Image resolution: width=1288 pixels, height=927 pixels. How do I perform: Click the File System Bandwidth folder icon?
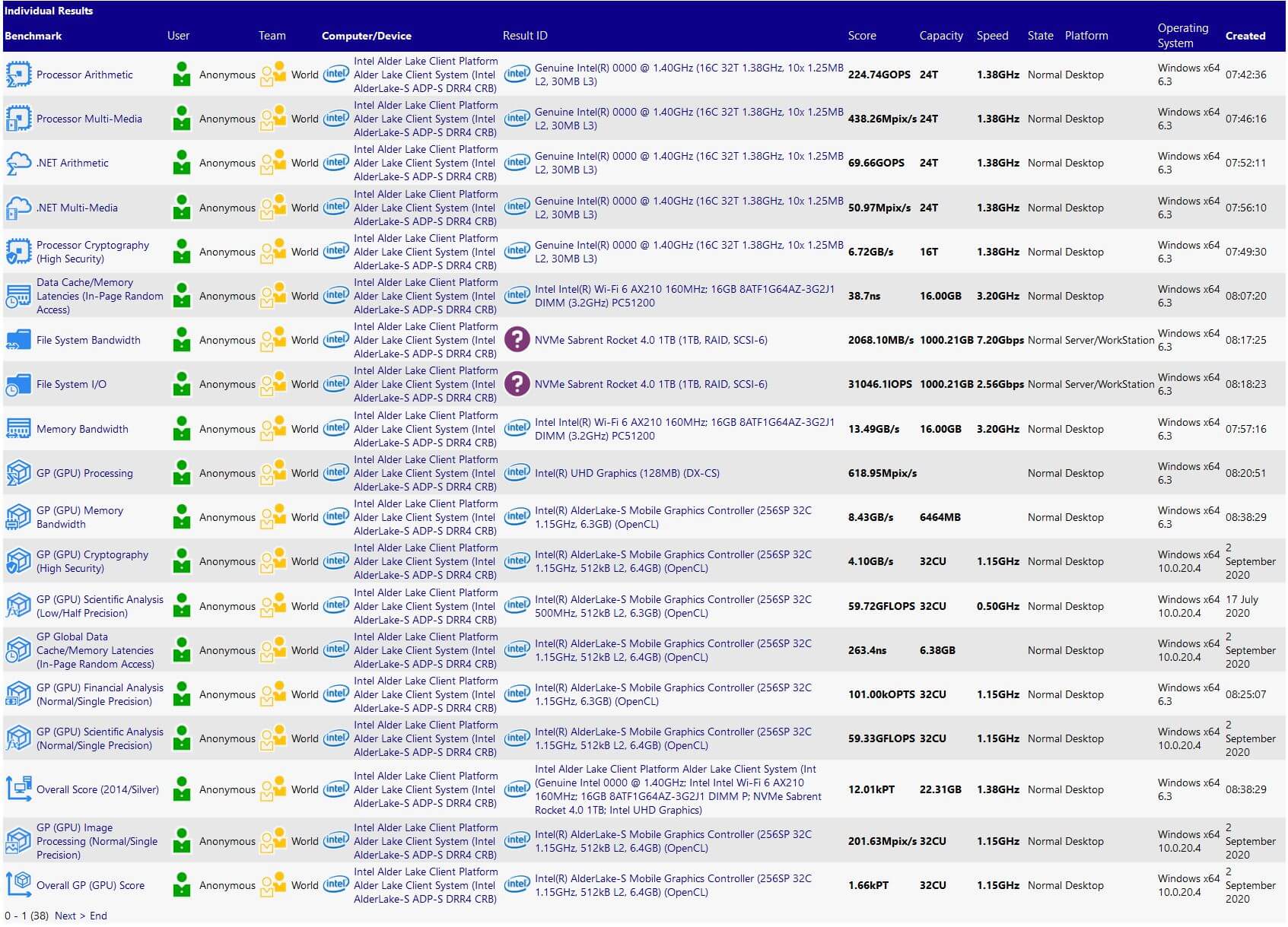(x=18, y=340)
